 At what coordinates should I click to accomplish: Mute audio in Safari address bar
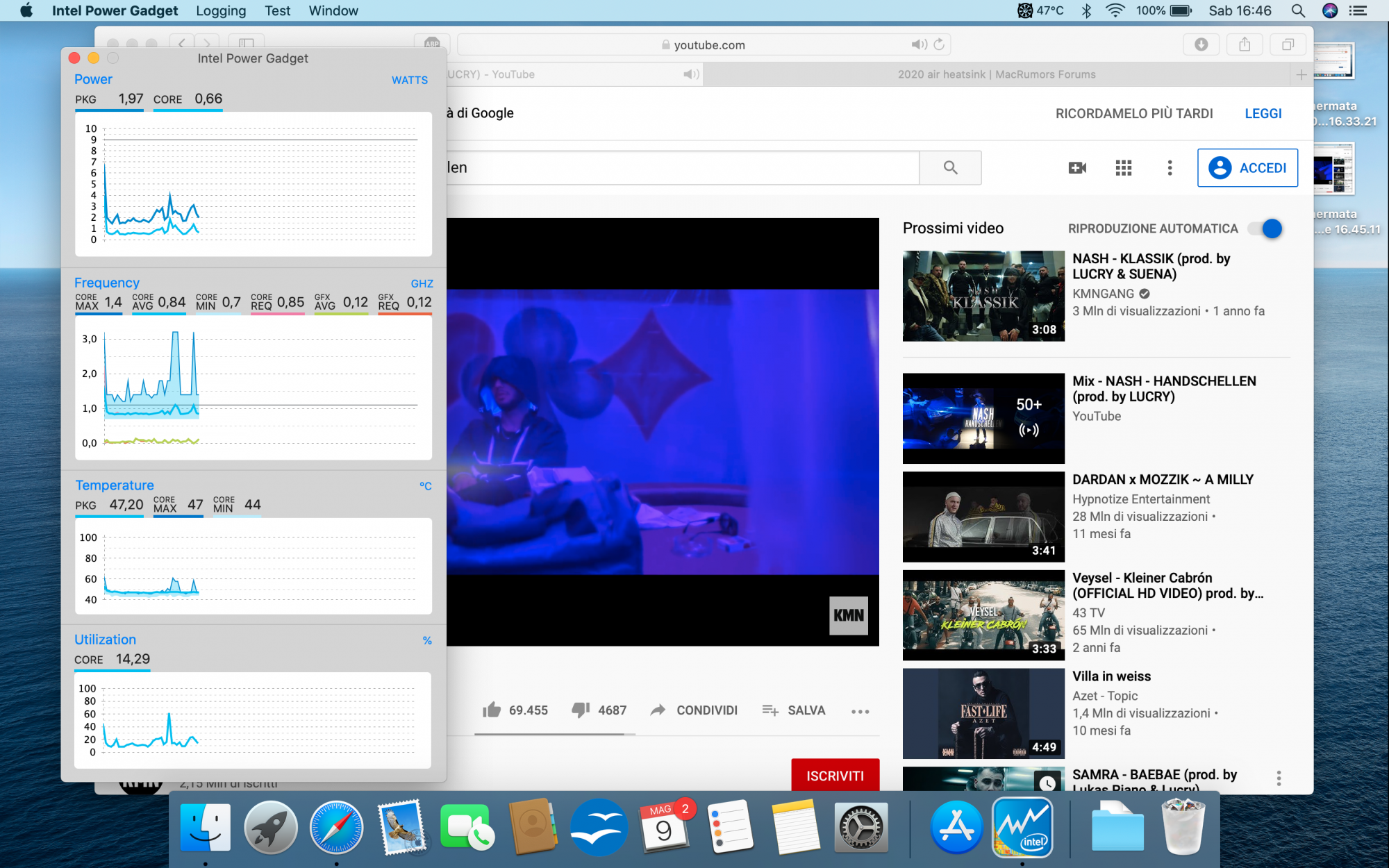coord(919,44)
